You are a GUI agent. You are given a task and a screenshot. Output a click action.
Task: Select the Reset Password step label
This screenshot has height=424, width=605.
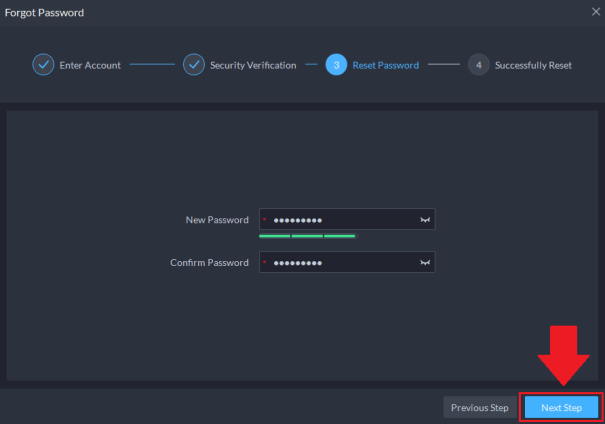(x=386, y=66)
